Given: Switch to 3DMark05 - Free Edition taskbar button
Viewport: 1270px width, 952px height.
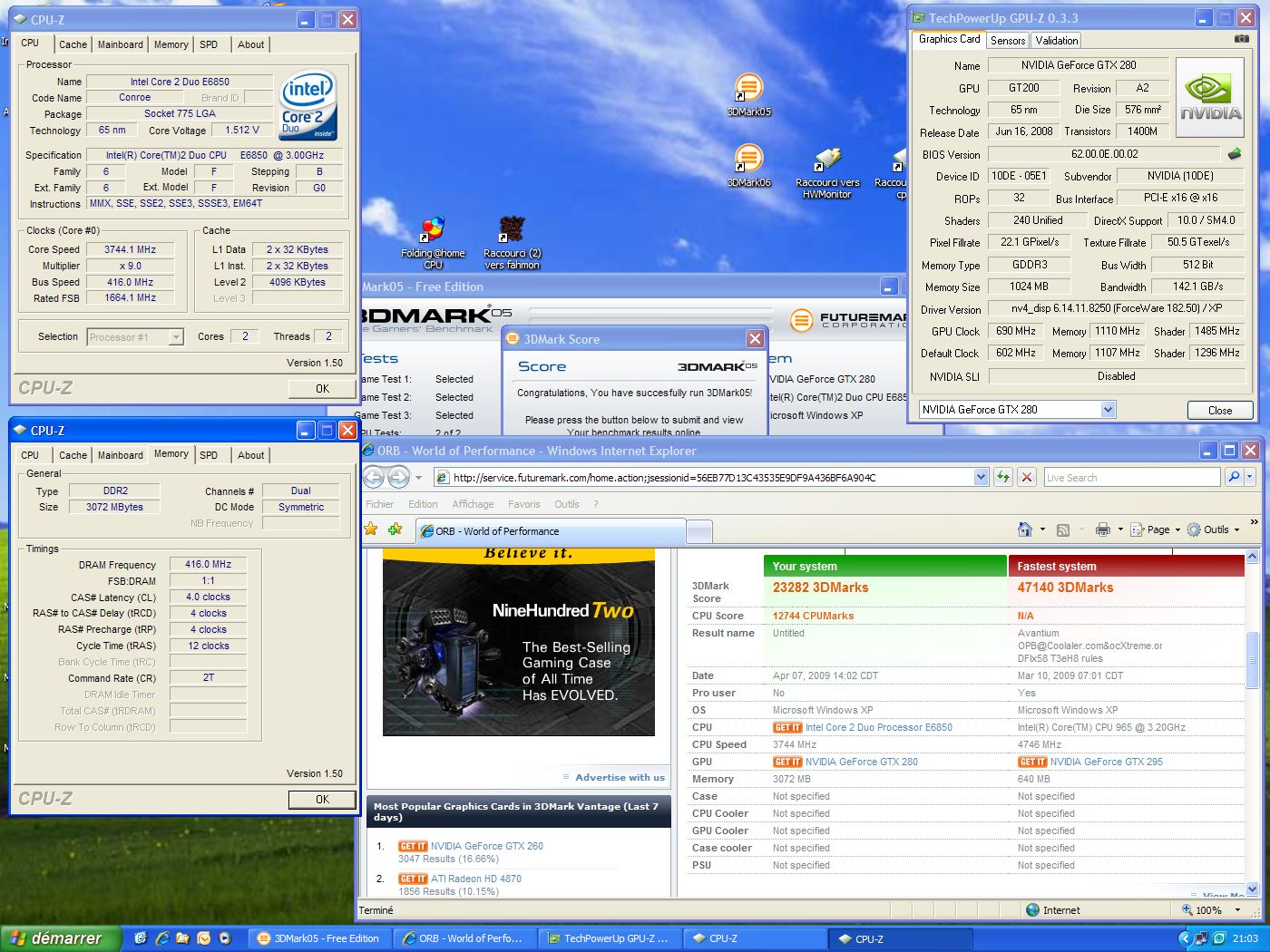Looking at the screenshot, I should pos(320,938).
